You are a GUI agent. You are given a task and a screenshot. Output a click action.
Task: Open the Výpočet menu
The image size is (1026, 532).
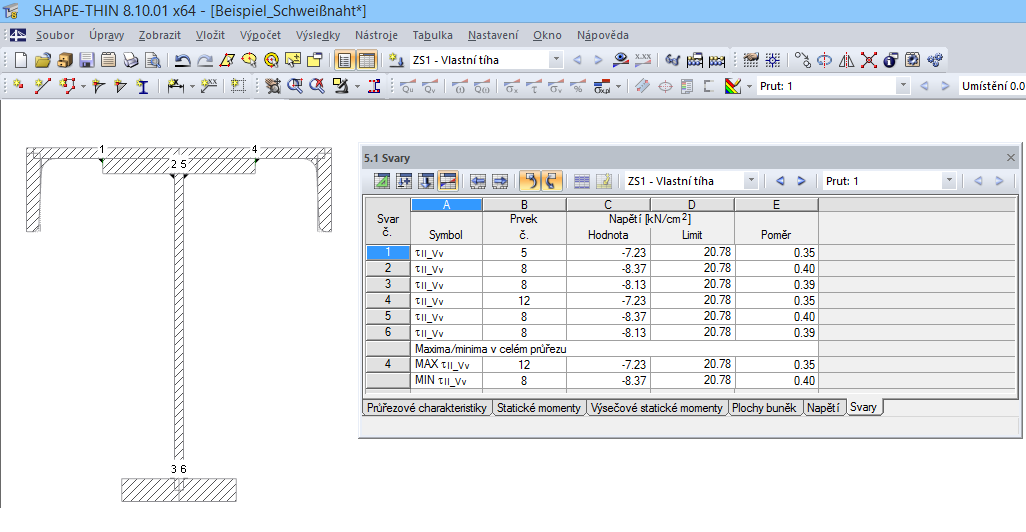pyautogui.click(x=260, y=35)
